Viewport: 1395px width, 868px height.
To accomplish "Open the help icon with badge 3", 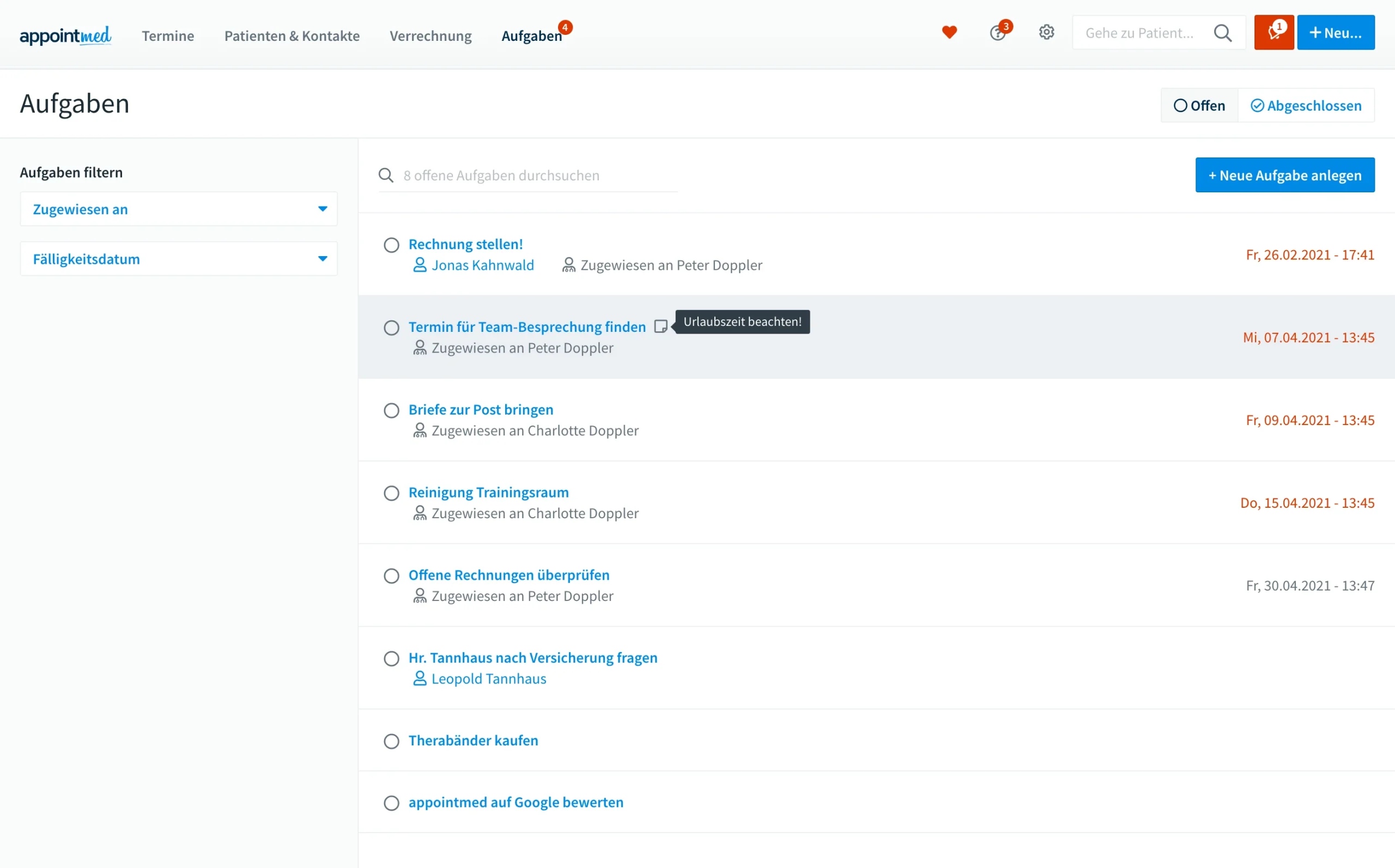I will click(x=998, y=33).
